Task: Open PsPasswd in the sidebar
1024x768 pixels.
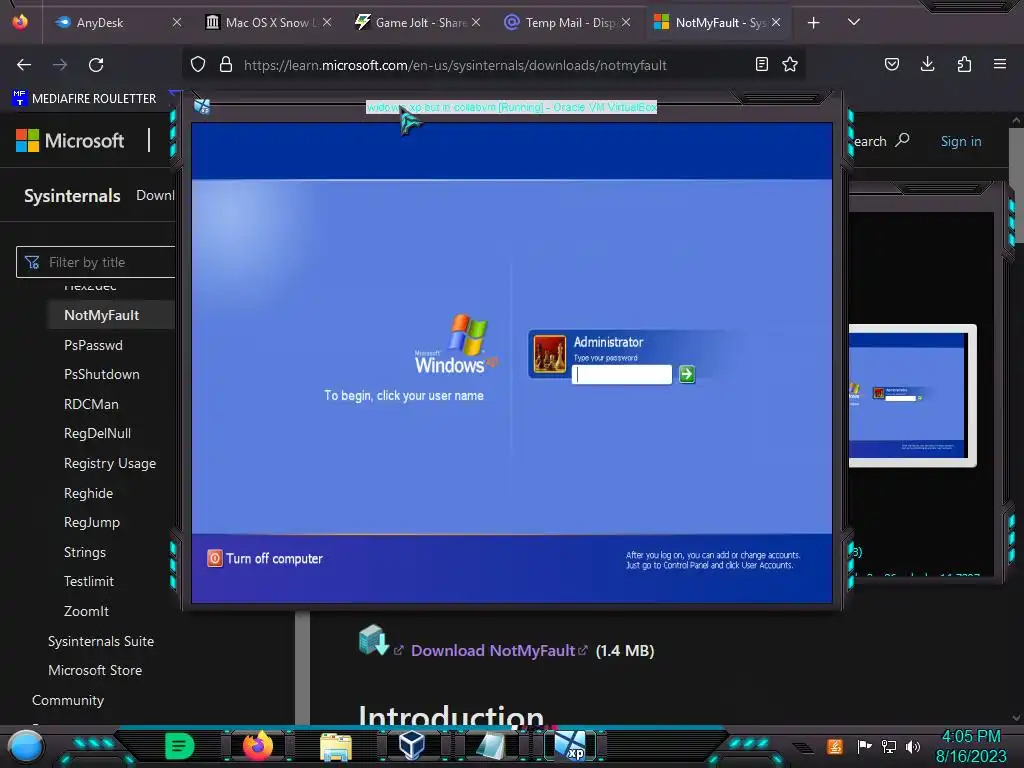Action: [93, 345]
